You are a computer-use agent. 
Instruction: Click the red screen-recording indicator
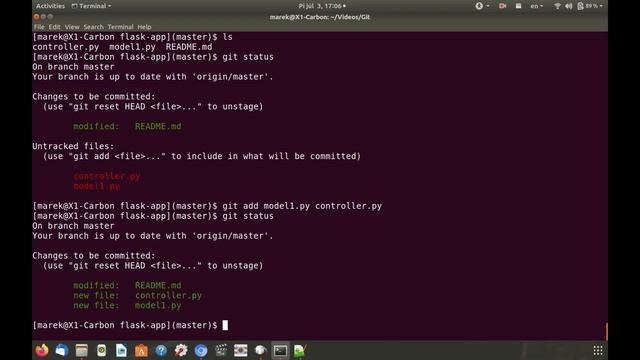click(x=502, y=6)
